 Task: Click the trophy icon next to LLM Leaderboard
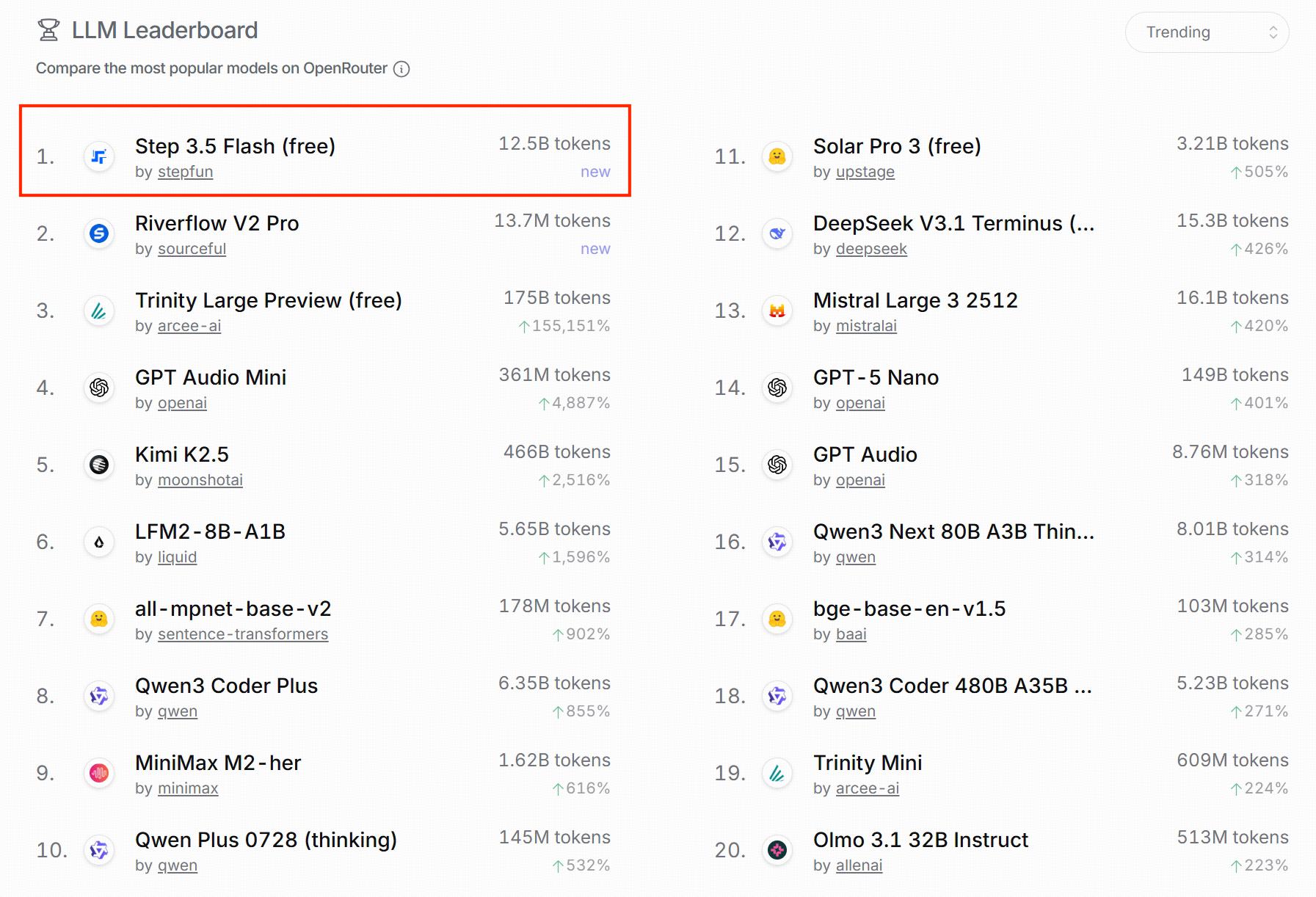point(48,30)
